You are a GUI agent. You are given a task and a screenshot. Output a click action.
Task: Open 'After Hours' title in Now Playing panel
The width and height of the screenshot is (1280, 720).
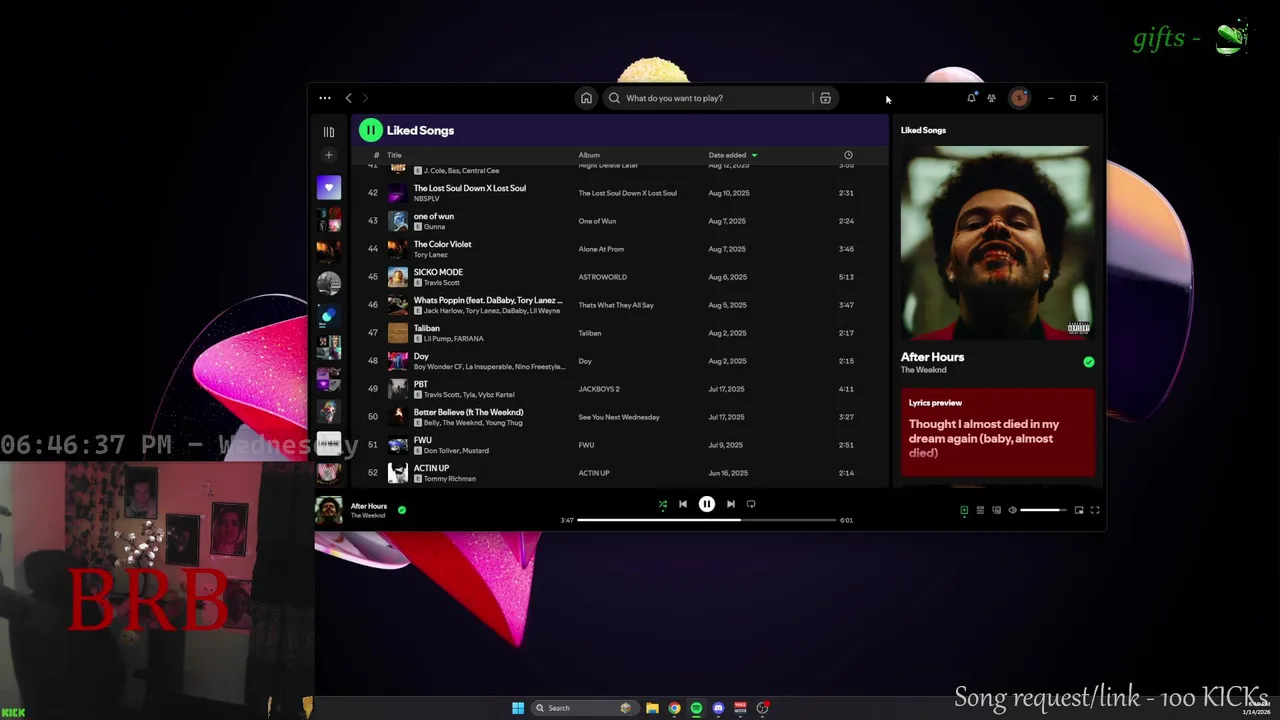[932, 357]
